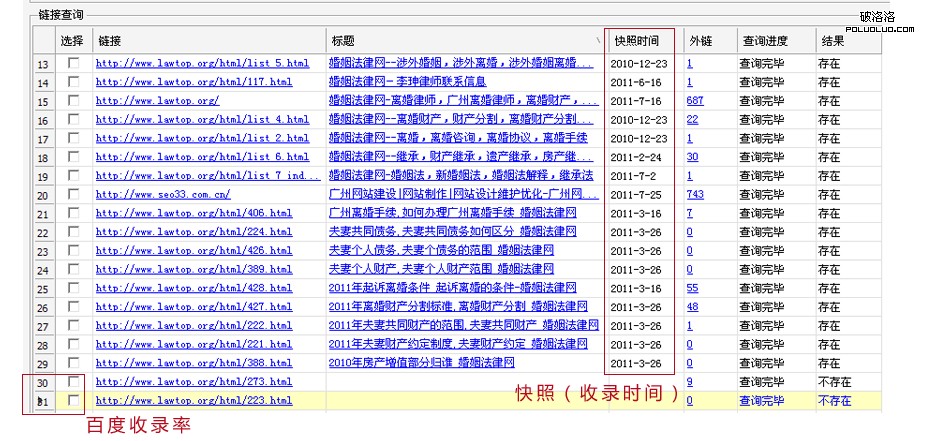This screenshot has height=441, width=925.
Task: Click the outlink count 743
Action: click(695, 195)
